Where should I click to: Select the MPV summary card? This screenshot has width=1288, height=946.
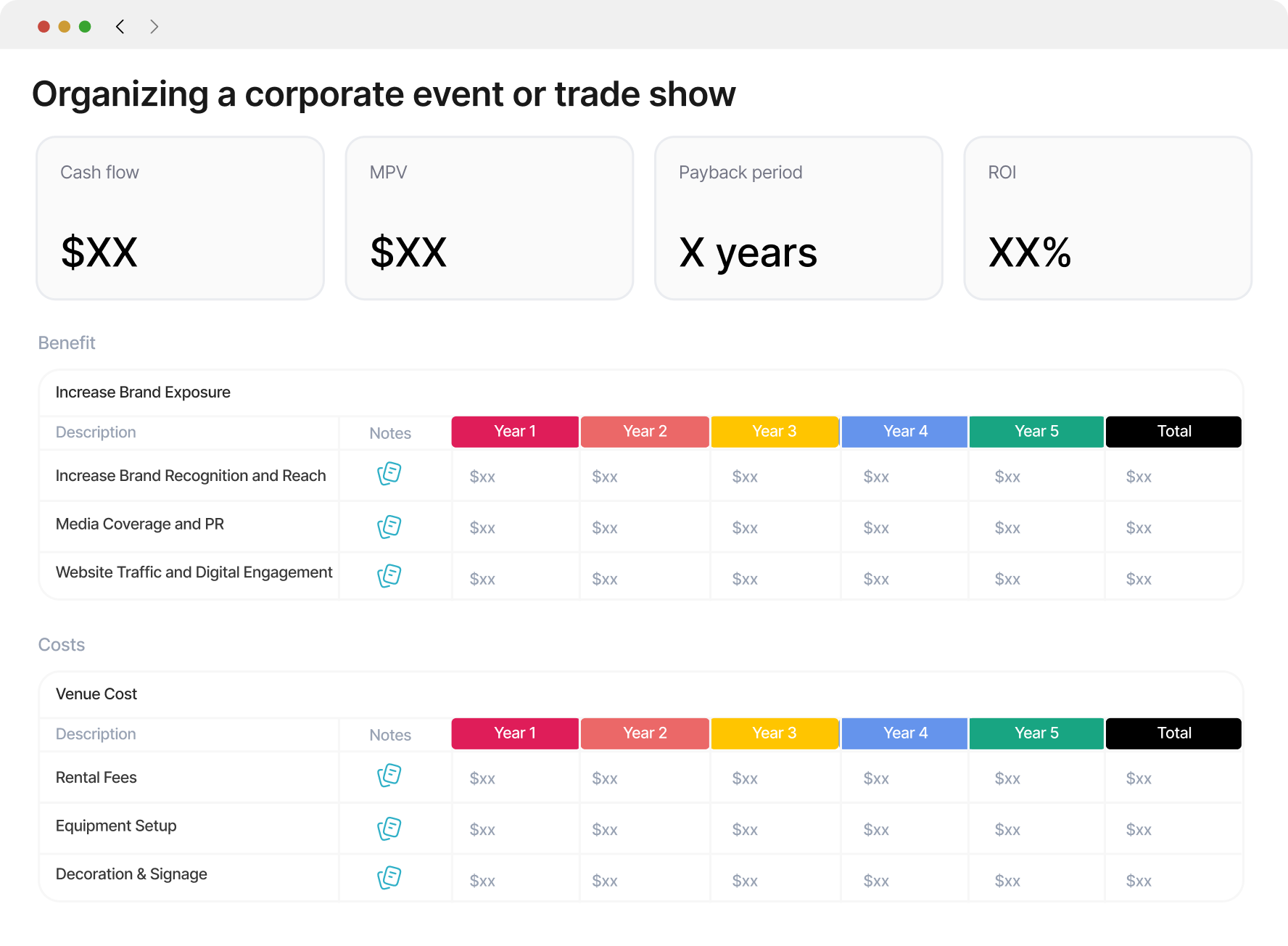click(490, 218)
